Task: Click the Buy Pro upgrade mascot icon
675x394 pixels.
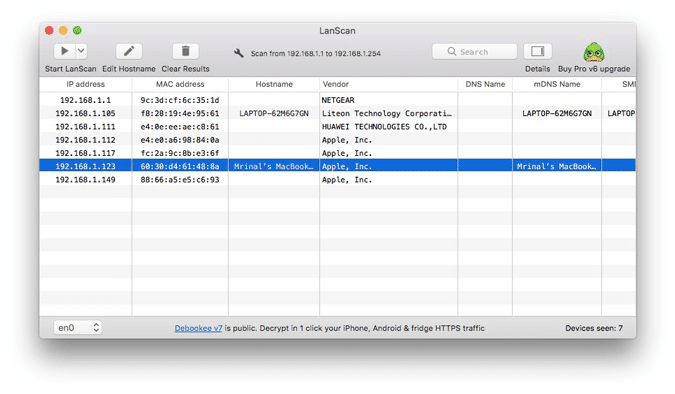Action: click(x=594, y=52)
